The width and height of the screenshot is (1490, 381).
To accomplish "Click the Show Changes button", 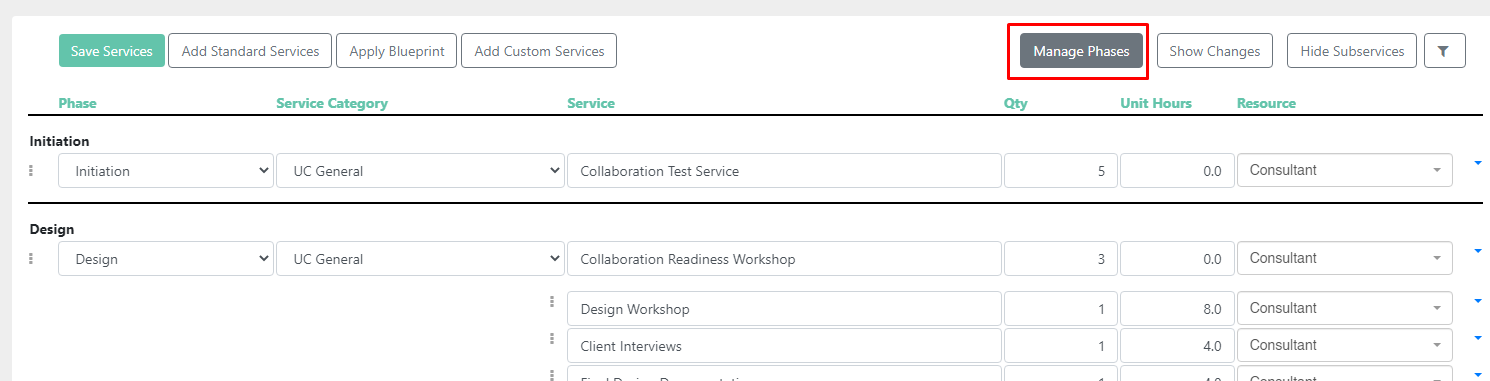I will point(1214,51).
